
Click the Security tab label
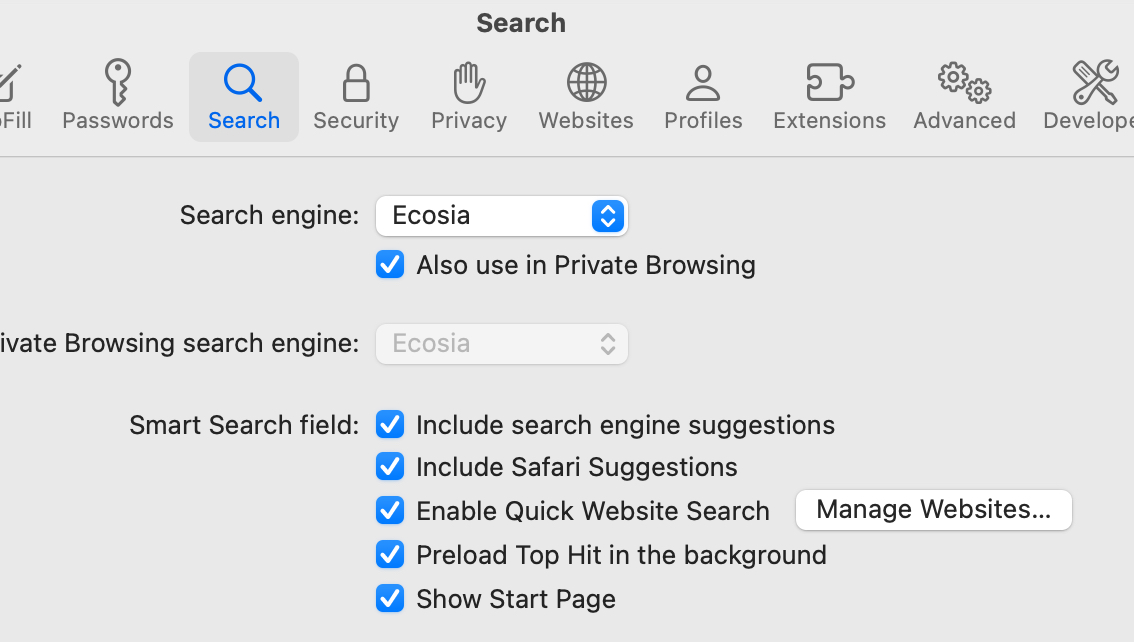click(x=356, y=121)
